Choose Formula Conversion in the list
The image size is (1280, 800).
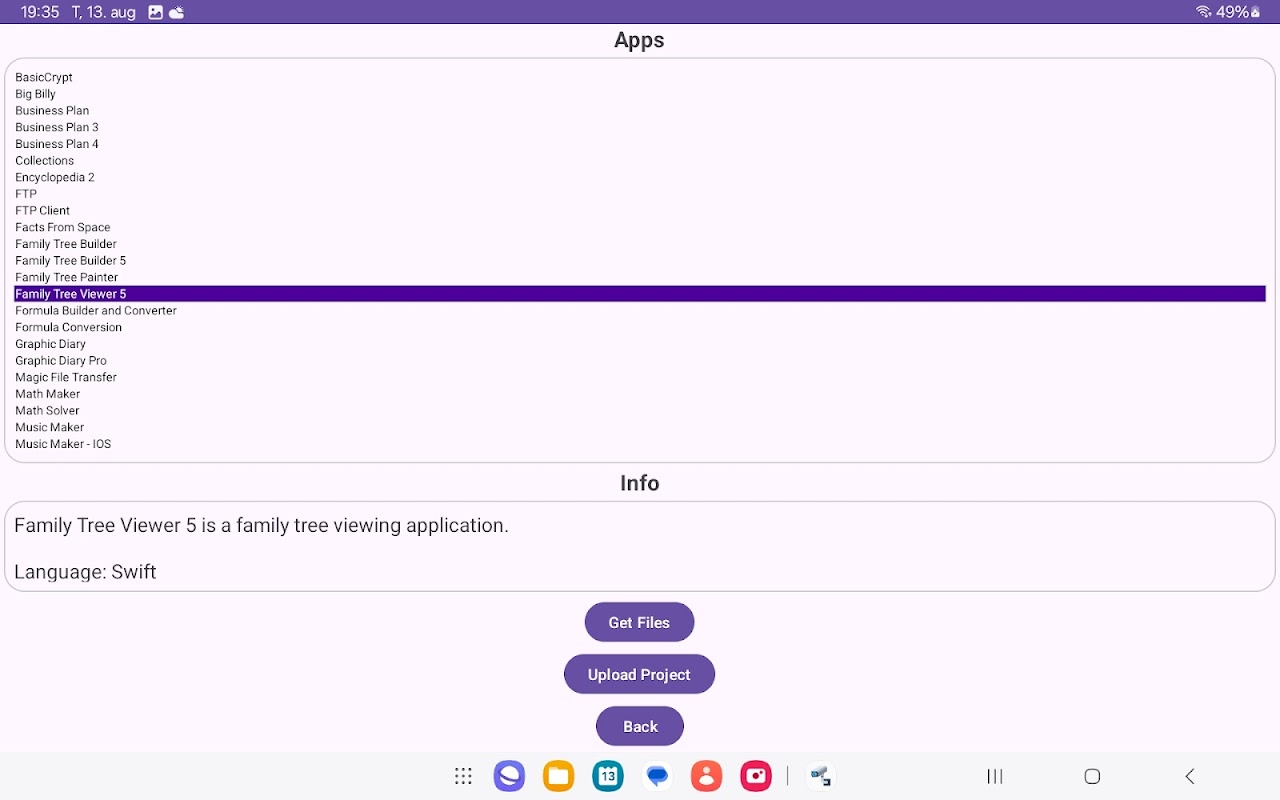pyautogui.click(x=640, y=327)
